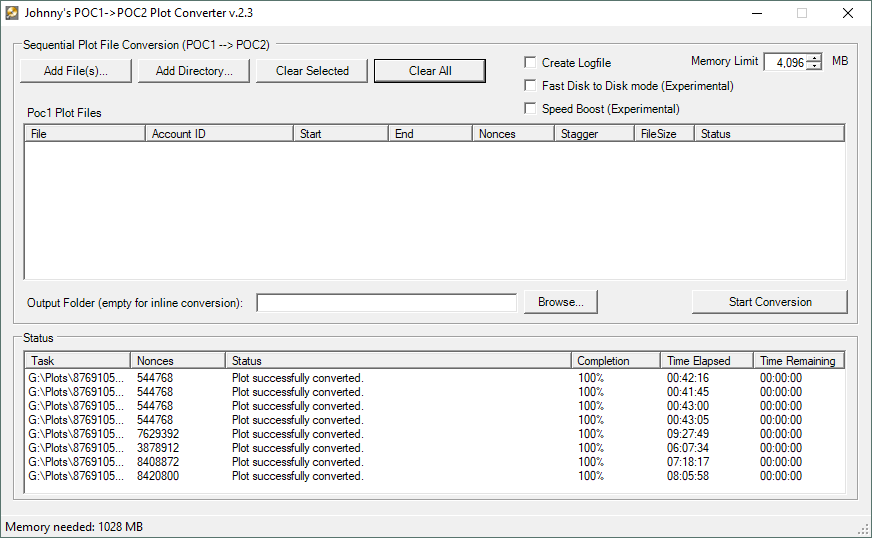
Task: Increase Memory Limit with up arrow
Action: pos(814,58)
